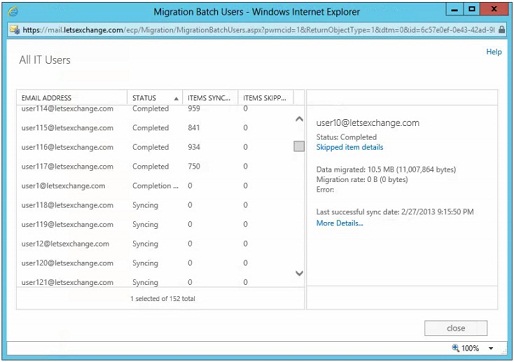This screenshot has height=362, width=514.
Task: Click the 'Data migrated: 10.5 MB' text
Action: point(386,169)
